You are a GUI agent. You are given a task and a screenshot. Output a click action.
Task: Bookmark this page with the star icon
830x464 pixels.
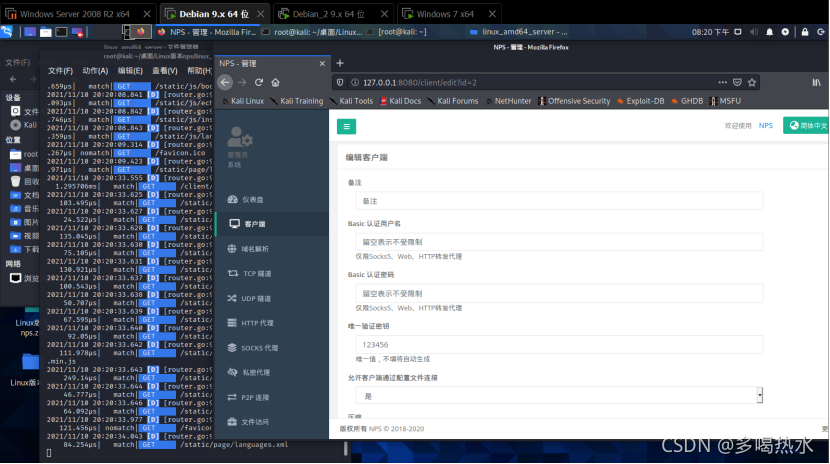752,83
